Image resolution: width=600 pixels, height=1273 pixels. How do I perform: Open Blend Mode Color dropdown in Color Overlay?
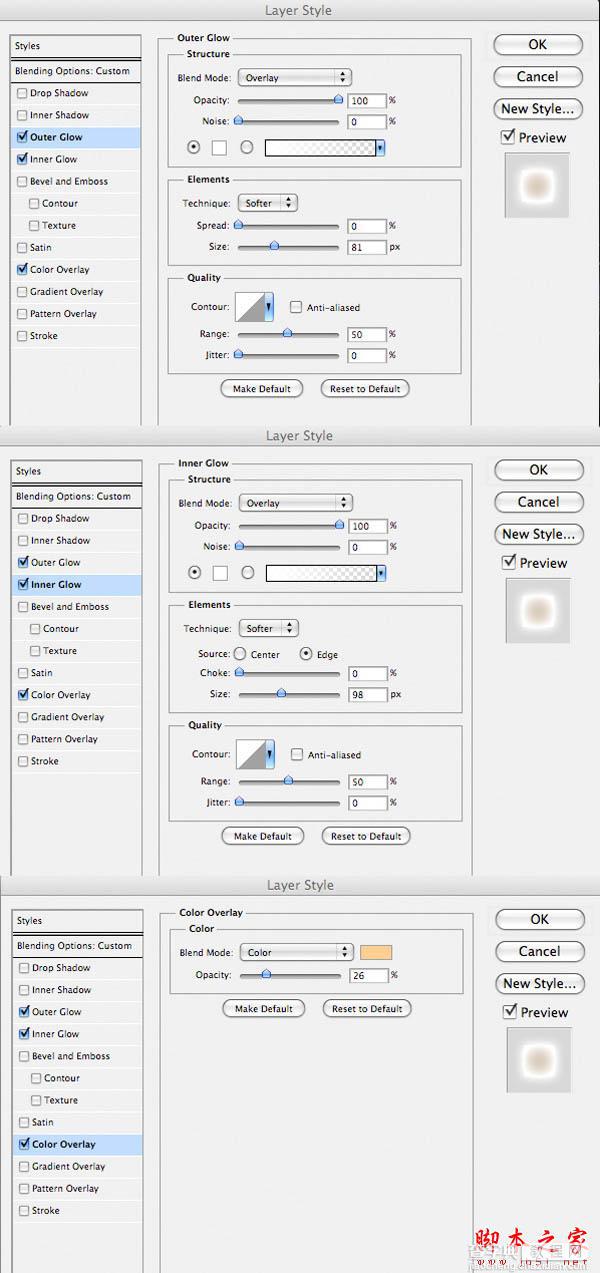296,952
